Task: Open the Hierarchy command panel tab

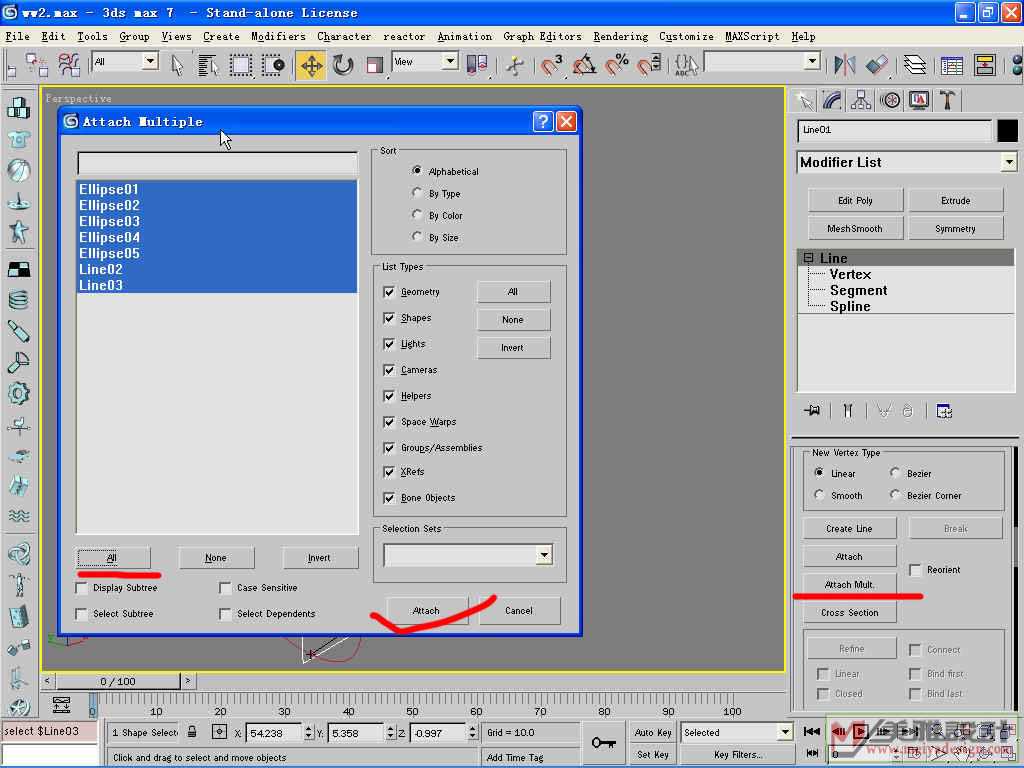Action: pyautogui.click(x=860, y=101)
